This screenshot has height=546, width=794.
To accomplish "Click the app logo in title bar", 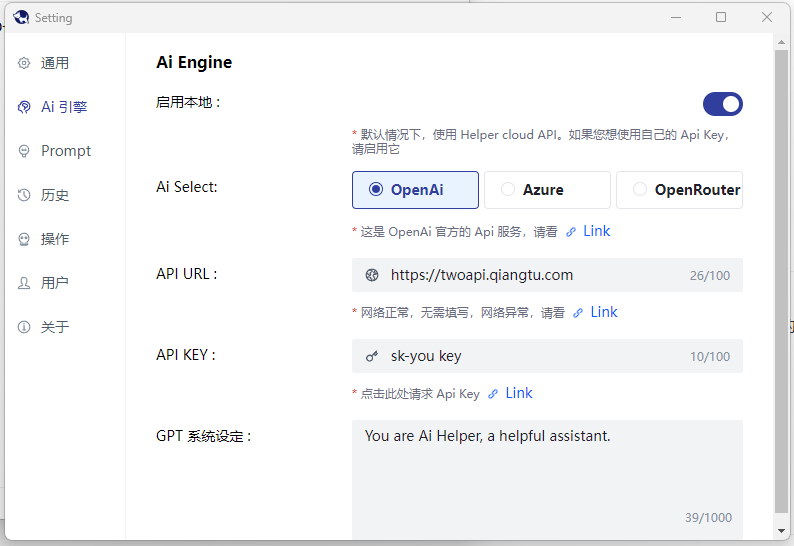I will point(21,17).
